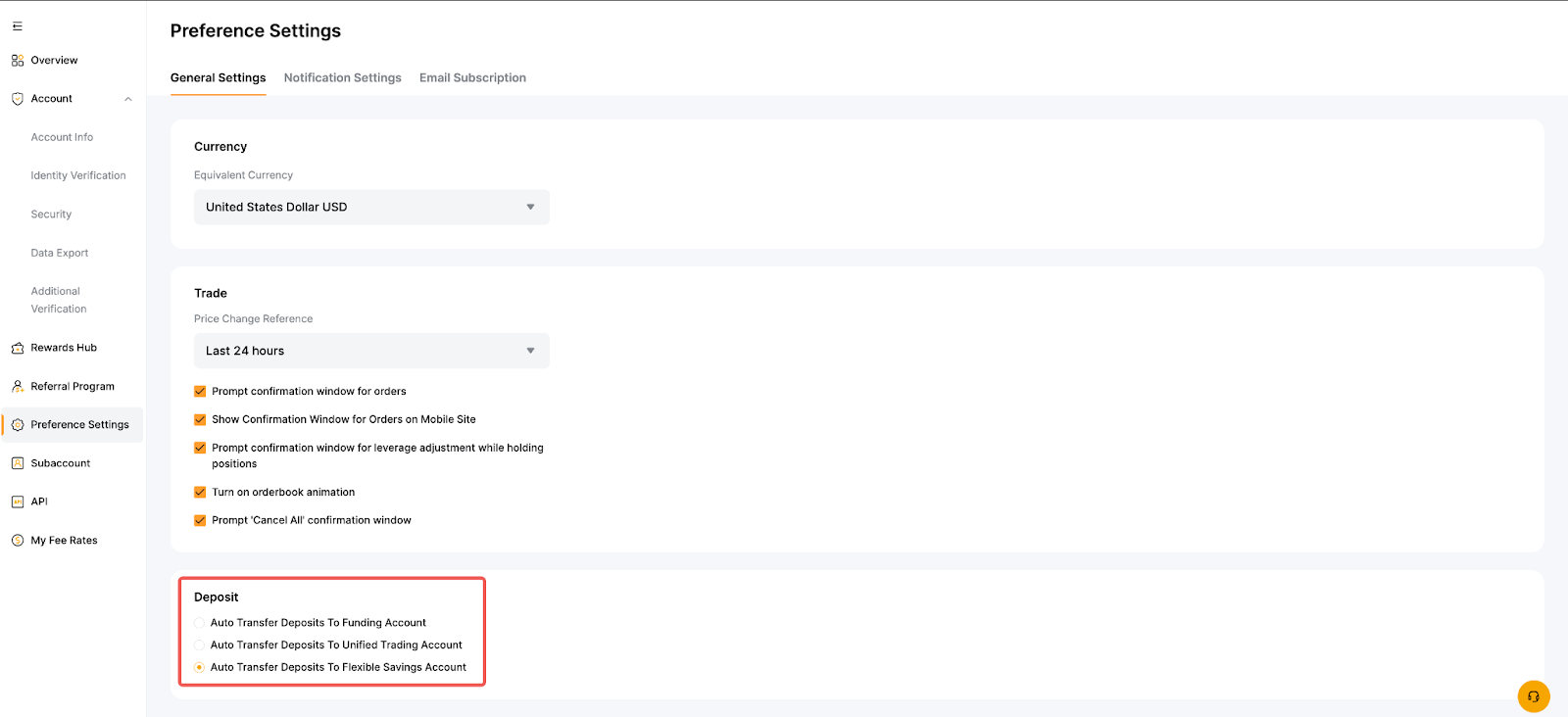Open the Email Subscription tab
1568x717 pixels.
472,78
